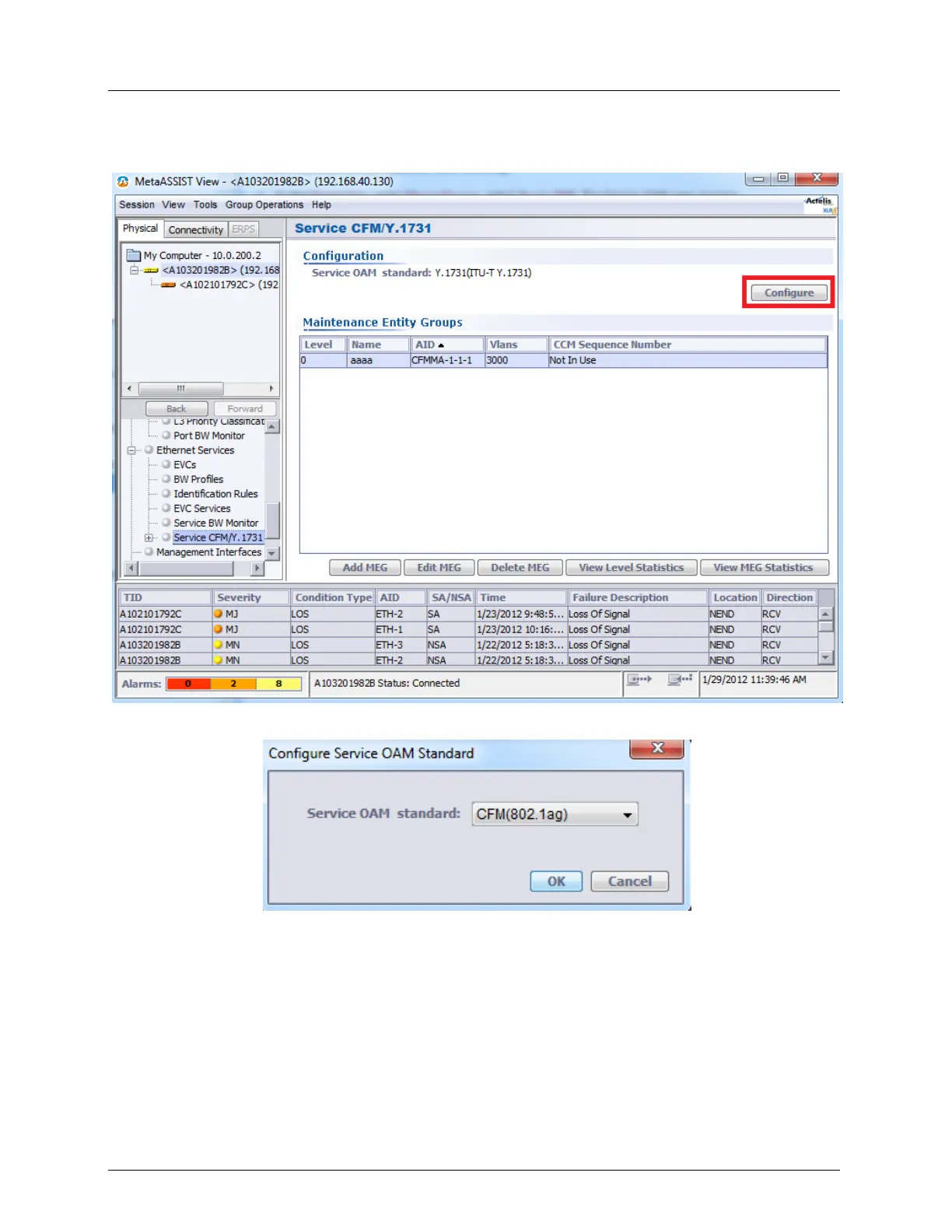Open the Help menu
Image resolution: width=952 pixels, height=1232 pixels.
(321, 205)
